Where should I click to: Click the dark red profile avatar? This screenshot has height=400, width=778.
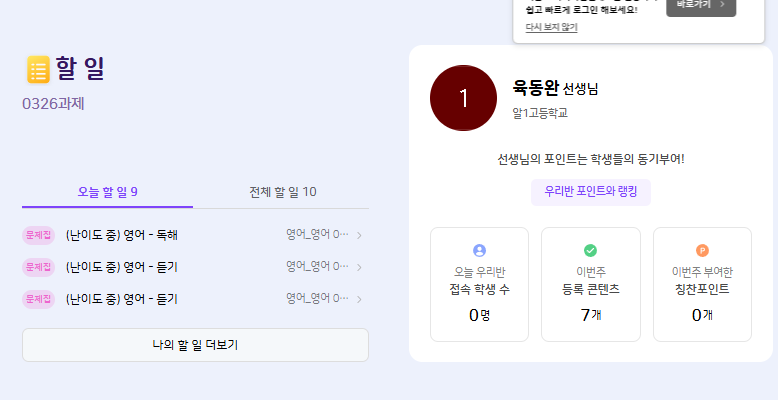(462, 98)
